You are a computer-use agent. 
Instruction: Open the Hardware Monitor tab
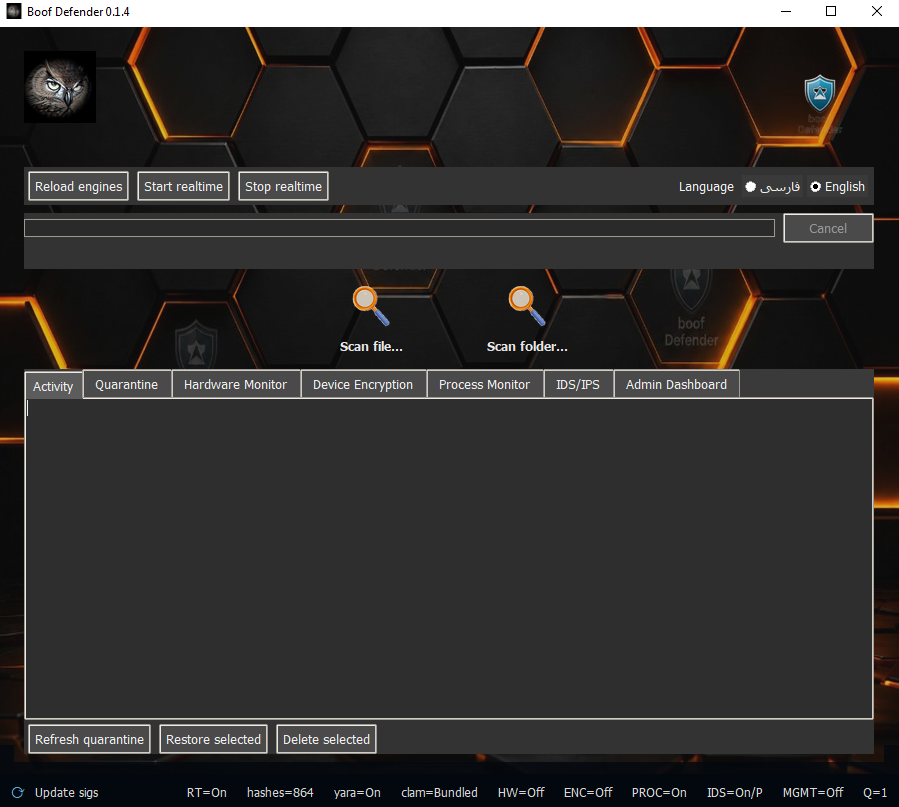pos(235,384)
